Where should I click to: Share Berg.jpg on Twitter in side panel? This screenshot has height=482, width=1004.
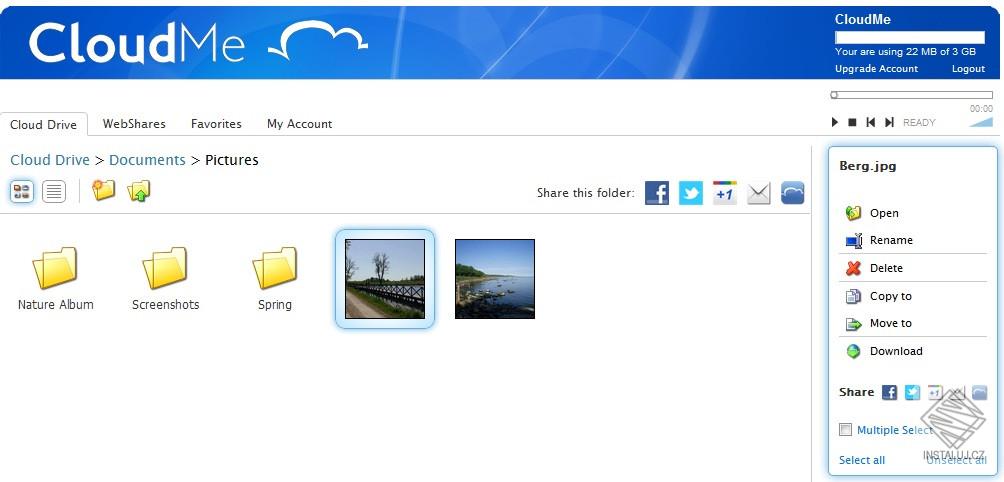[912, 392]
